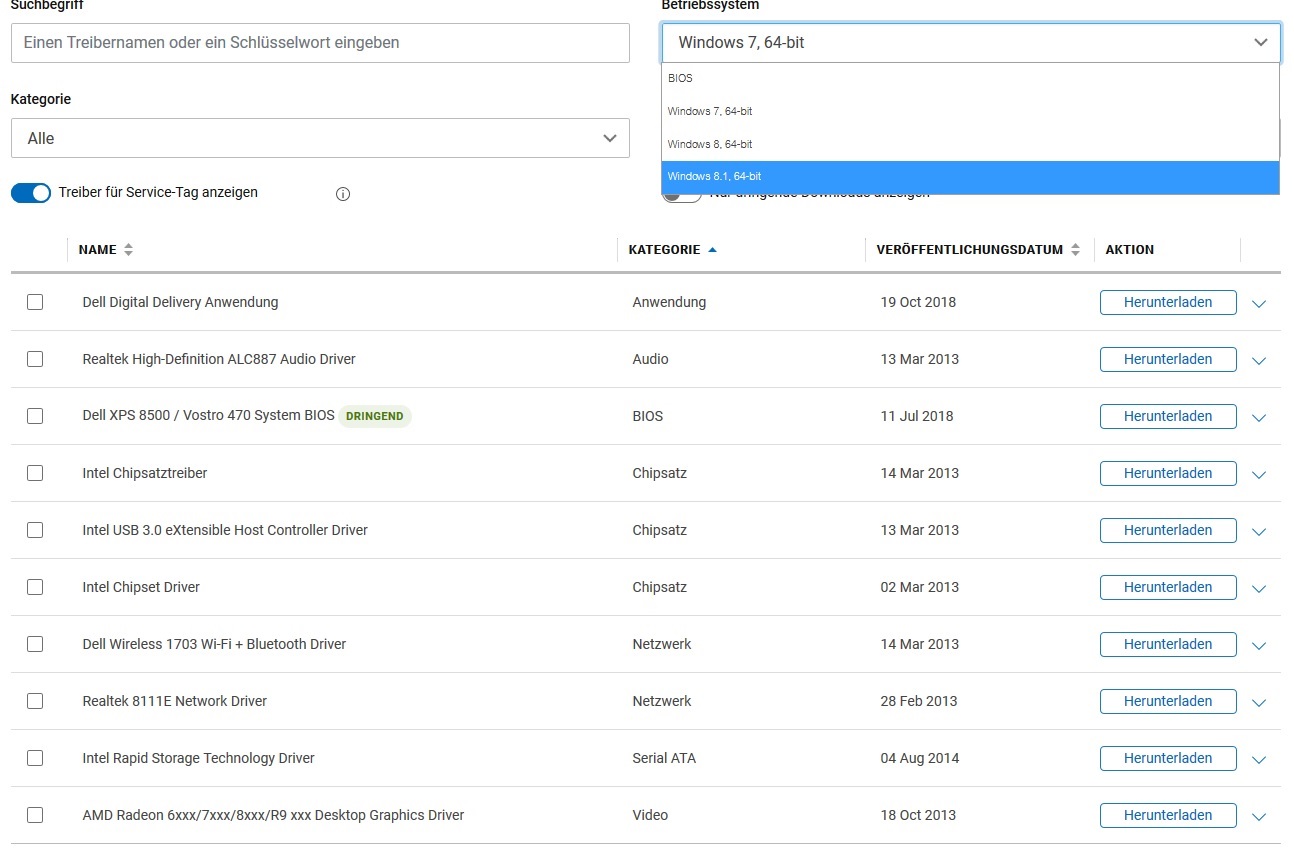Expand details for Realtek Audio Driver row
Screen dimensions: 1294x854
[1259, 361]
